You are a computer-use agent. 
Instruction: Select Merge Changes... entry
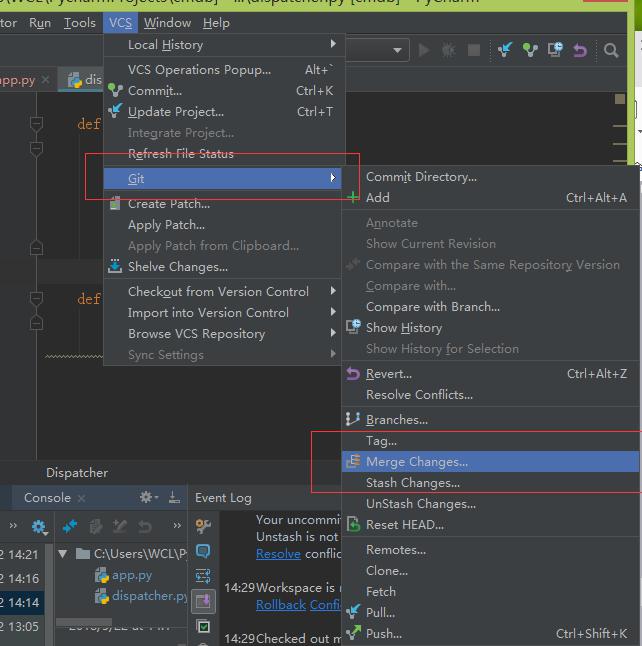click(490, 461)
